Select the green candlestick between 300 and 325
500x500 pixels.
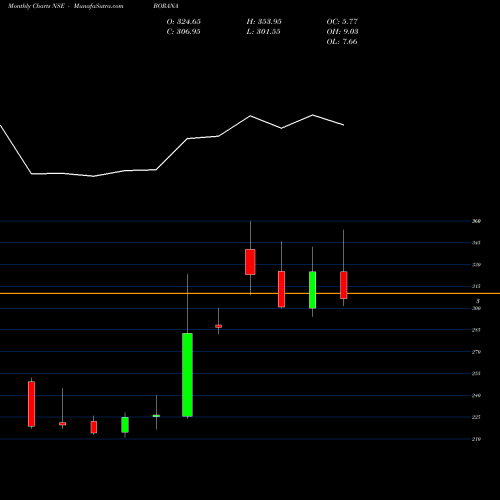click(312, 290)
